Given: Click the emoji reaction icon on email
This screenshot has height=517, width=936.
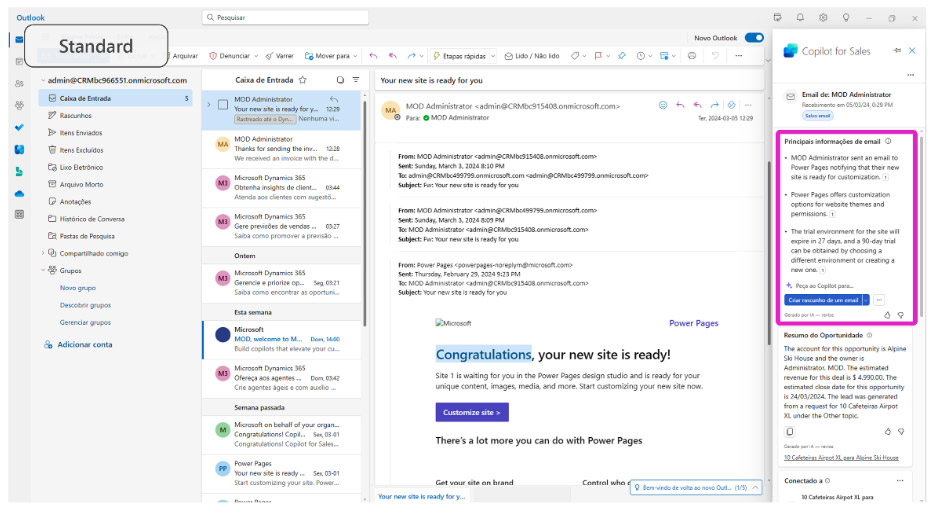Looking at the screenshot, I should [x=662, y=105].
